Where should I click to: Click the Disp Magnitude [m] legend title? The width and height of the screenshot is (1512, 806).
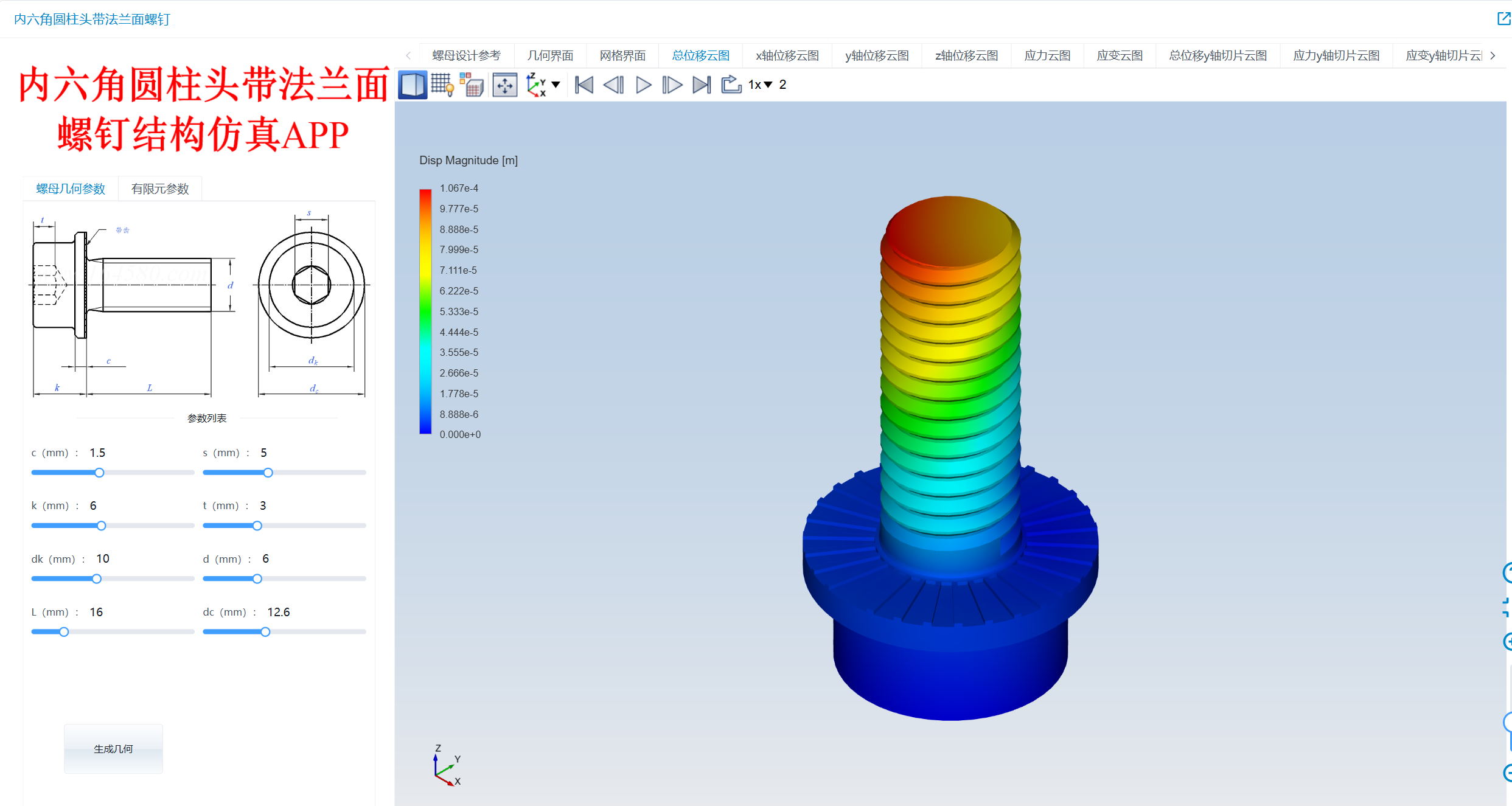[469, 160]
